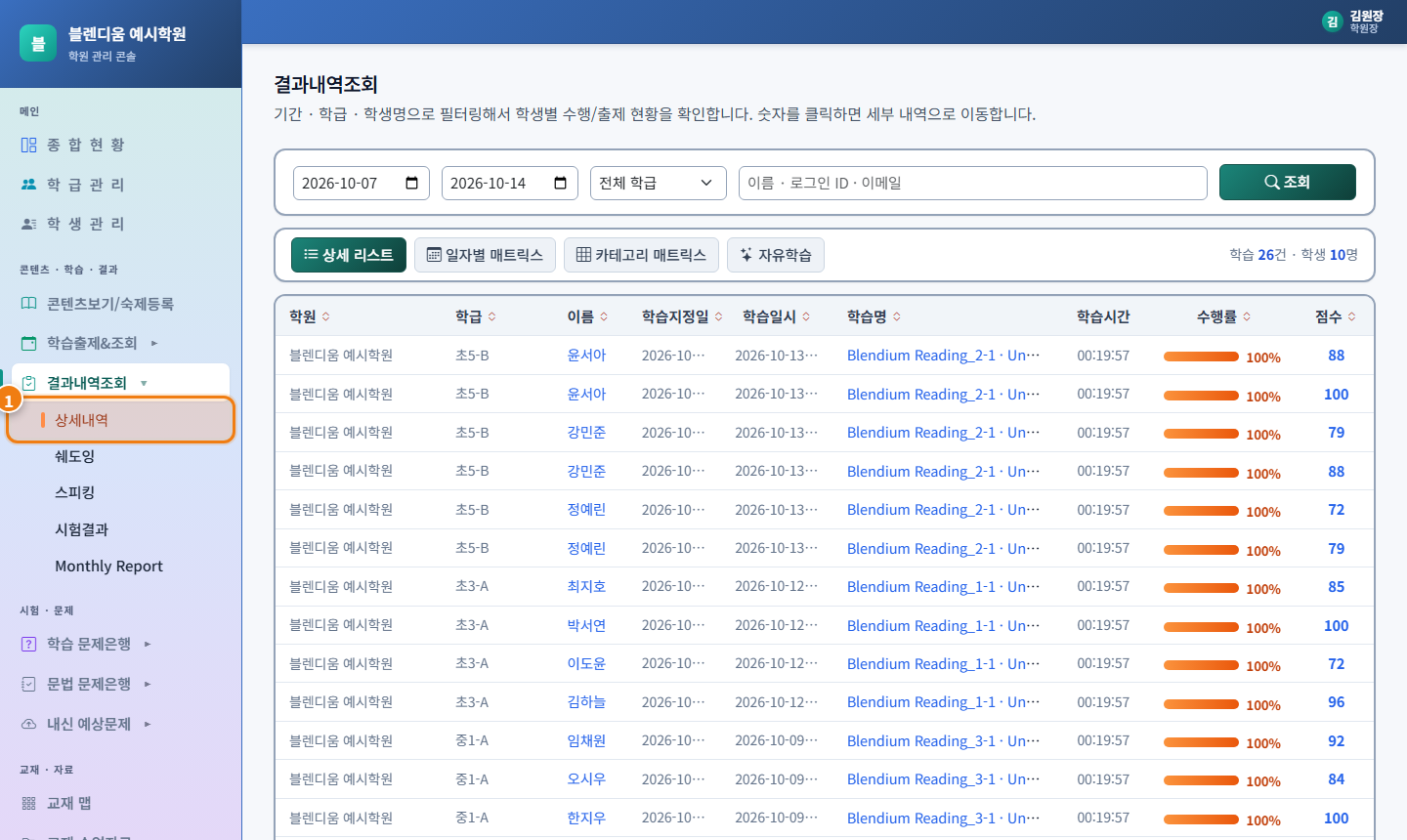Open the end date 2026-10-14 calendar icon

(560, 183)
